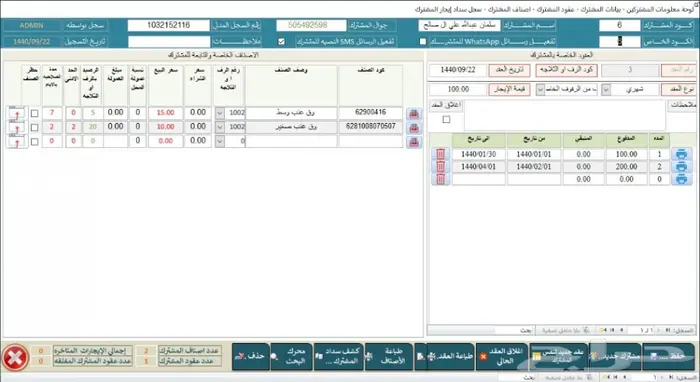Screen dimensions: 700x382
Task: Click the طباعة الأصناف print items button
Action: (389, 357)
